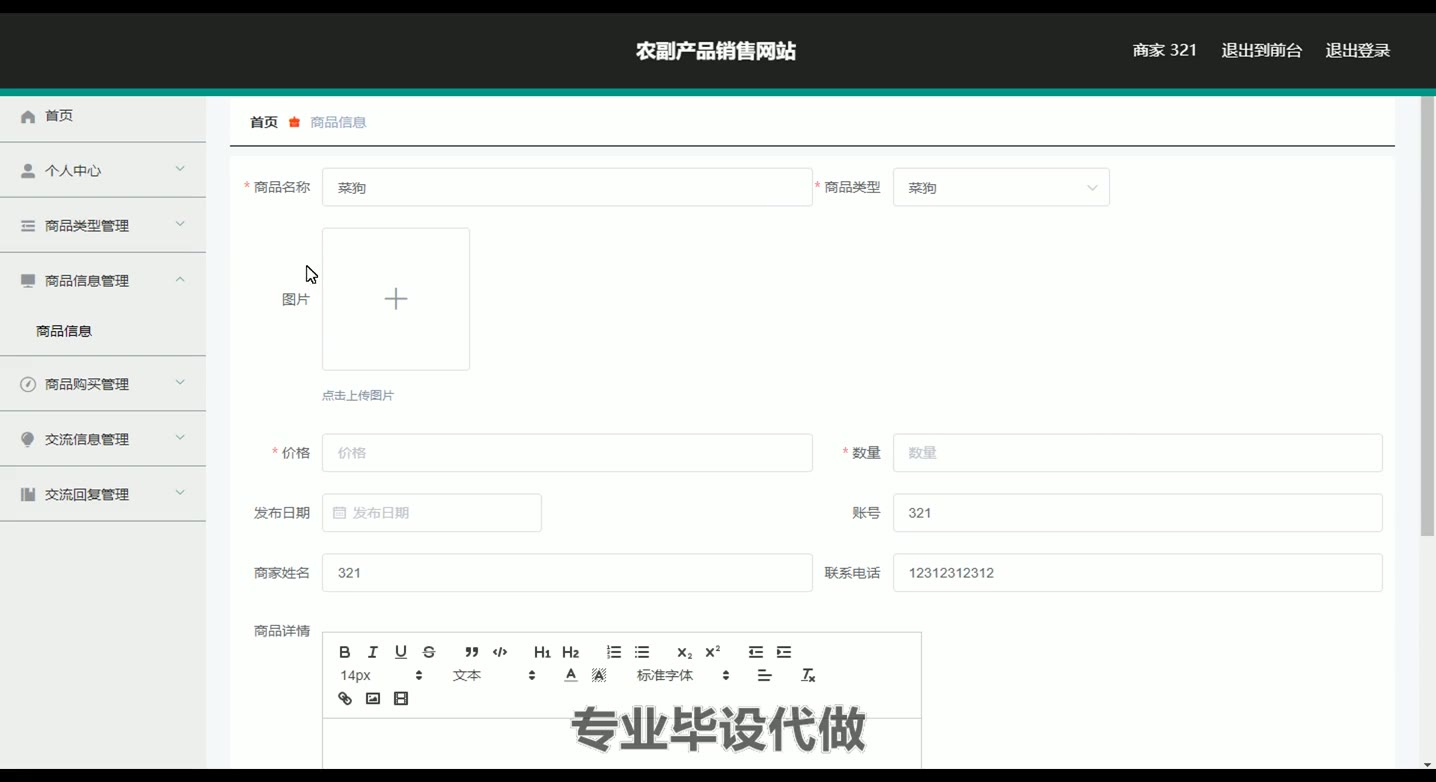Apply Heading 2 style
Image resolution: width=1436 pixels, height=782 pixels.
tap(571, 652)
